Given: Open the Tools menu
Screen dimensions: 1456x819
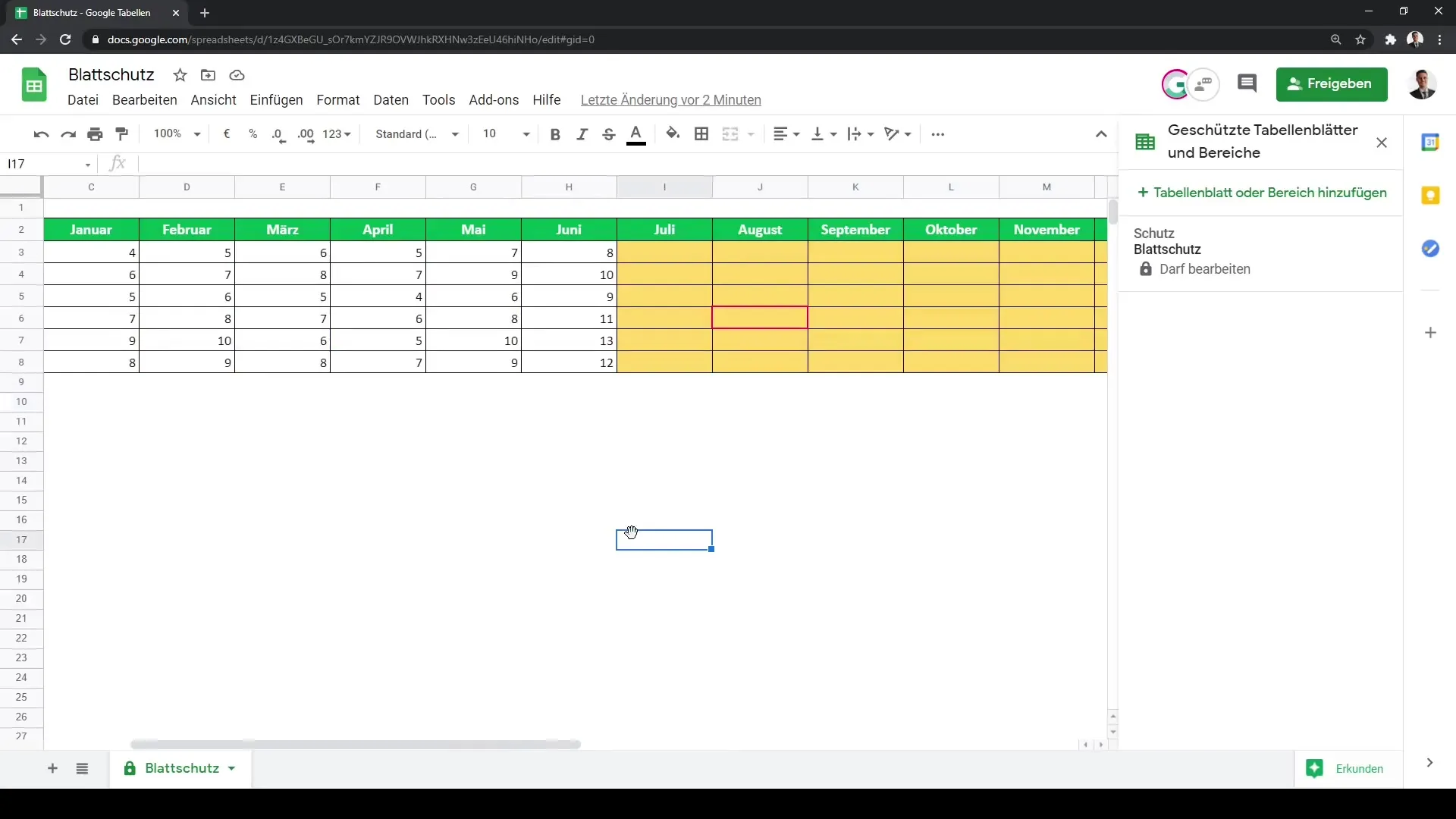Looking at the screenshot, I should coord(438,100).
